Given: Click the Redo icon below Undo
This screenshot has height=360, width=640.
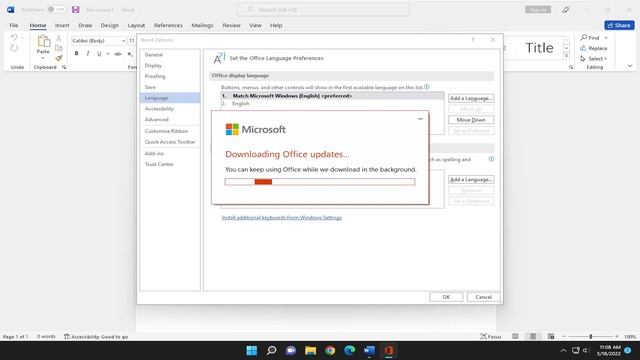Looking at the screenshot, I should pos(14,48).
